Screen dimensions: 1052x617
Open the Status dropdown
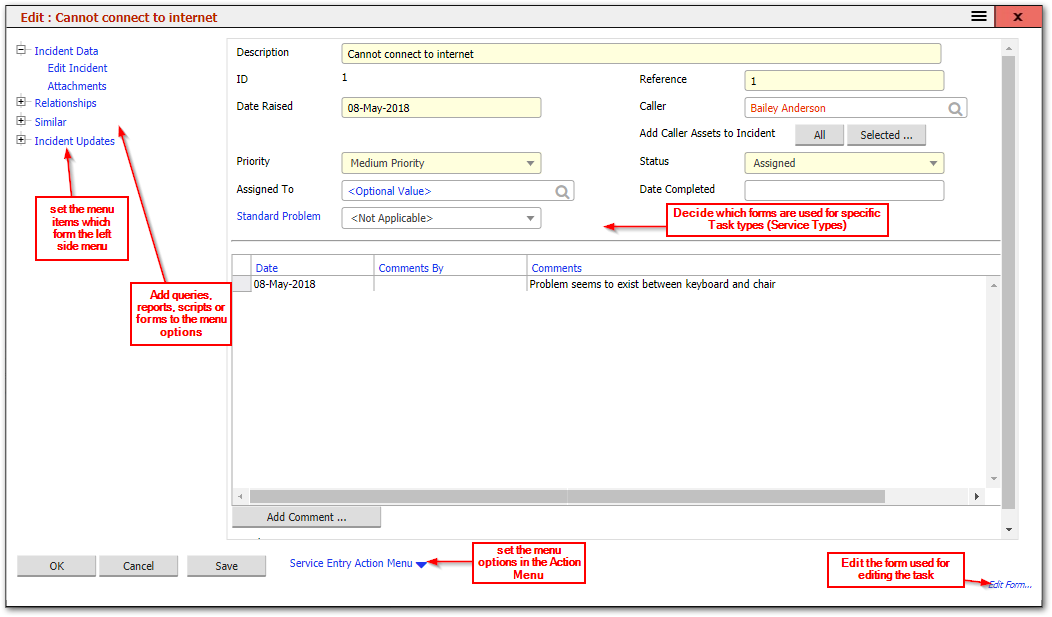pos(934,162)
